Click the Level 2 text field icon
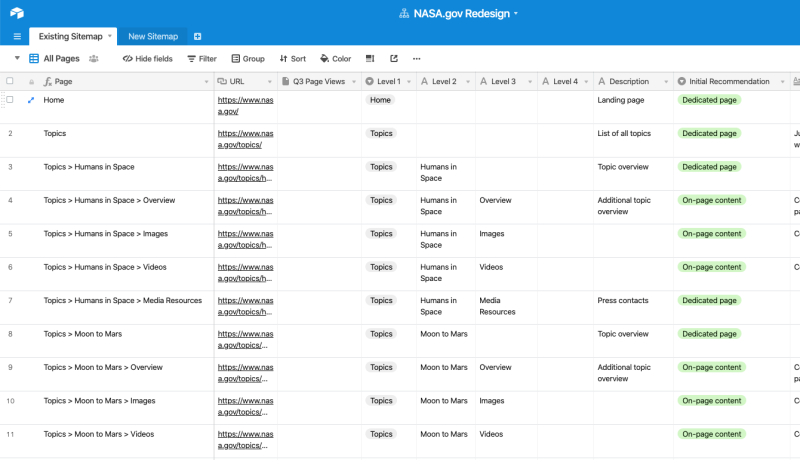Image resolution: width=800 pixels, height=460 pixels. click(x=424, y=82)
